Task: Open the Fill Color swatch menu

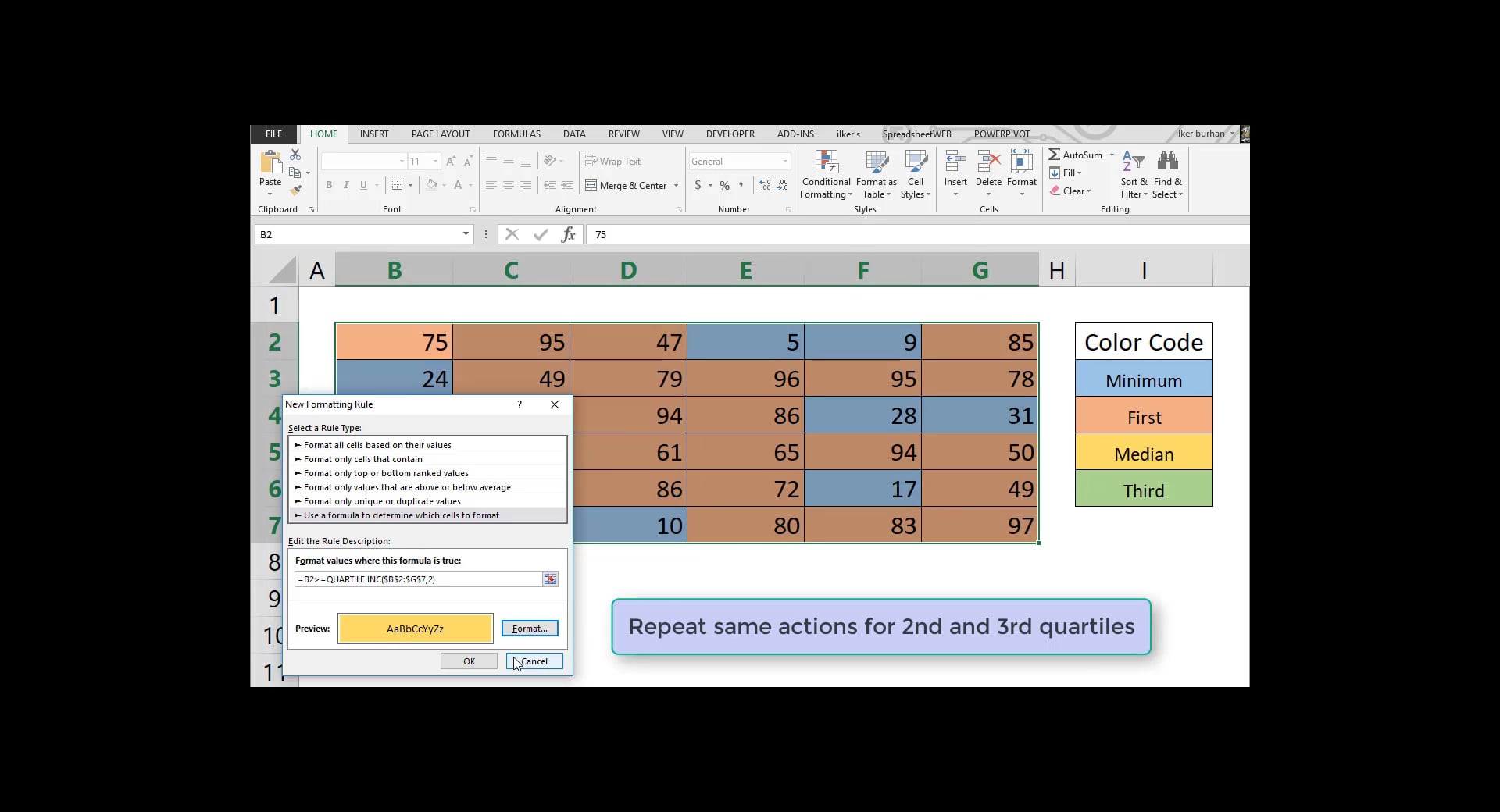Action: click(444, 185)
